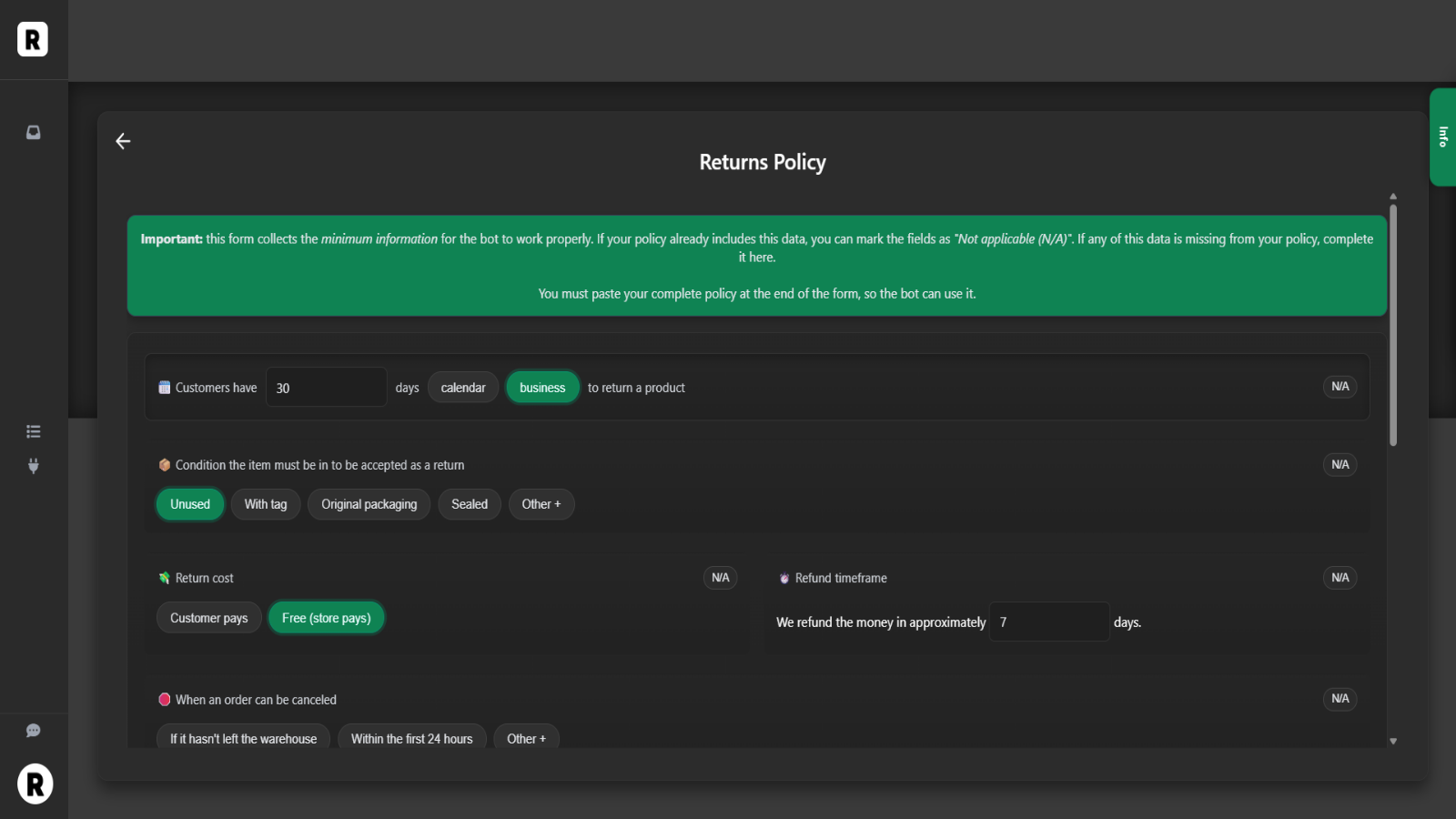Open the integrations plug icon
This screenshot has height=819, width=1456.
coord(33,466)
